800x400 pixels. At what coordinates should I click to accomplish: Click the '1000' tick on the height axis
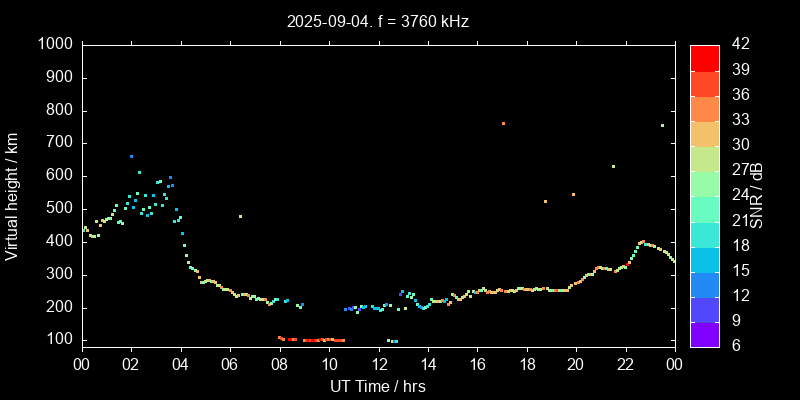click(55, 44)
